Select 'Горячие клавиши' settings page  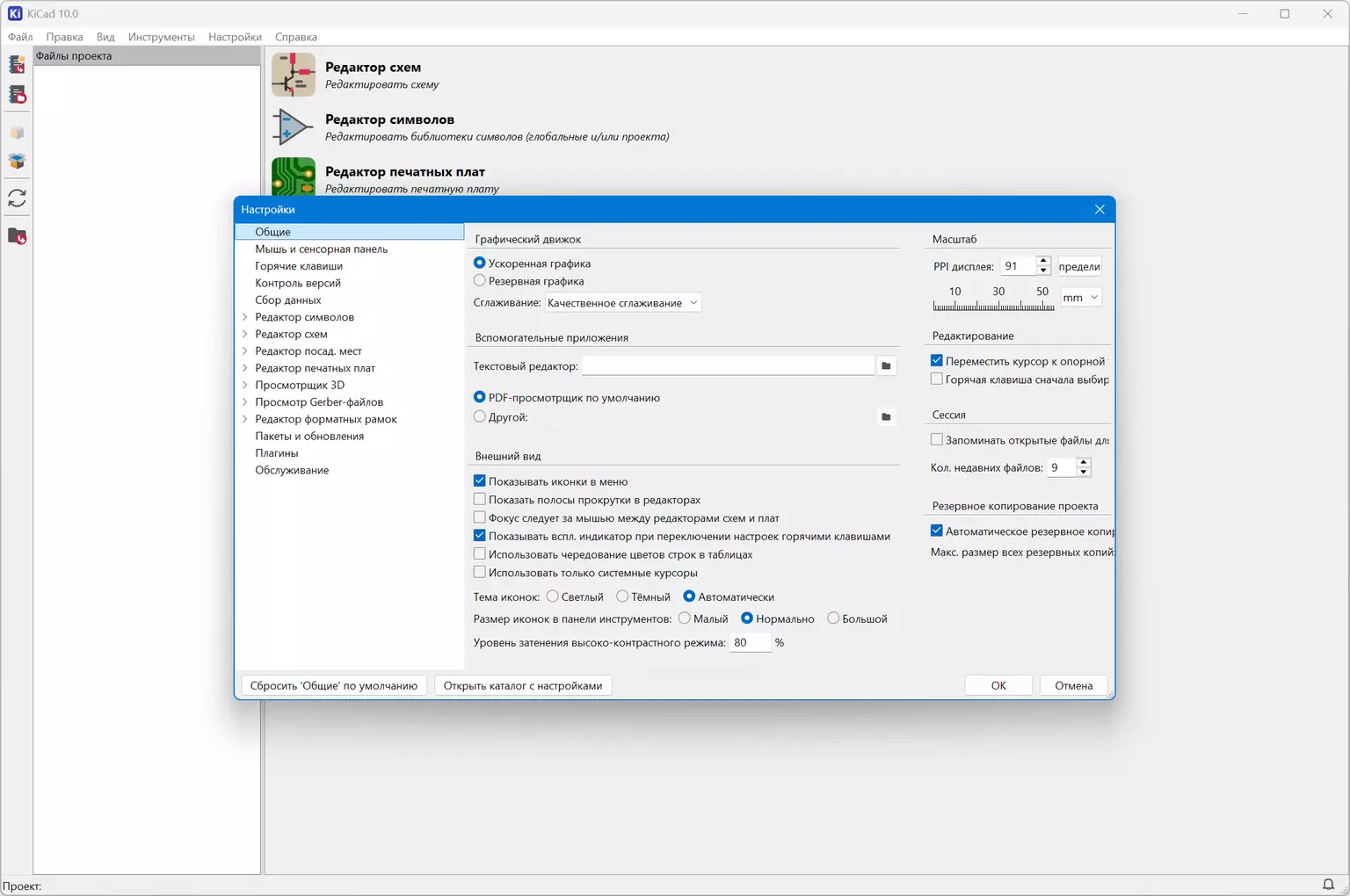[x=299, y=266]
